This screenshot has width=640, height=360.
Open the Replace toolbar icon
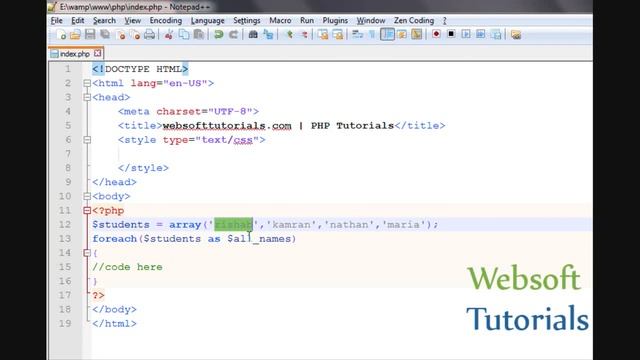coord(268,35)
